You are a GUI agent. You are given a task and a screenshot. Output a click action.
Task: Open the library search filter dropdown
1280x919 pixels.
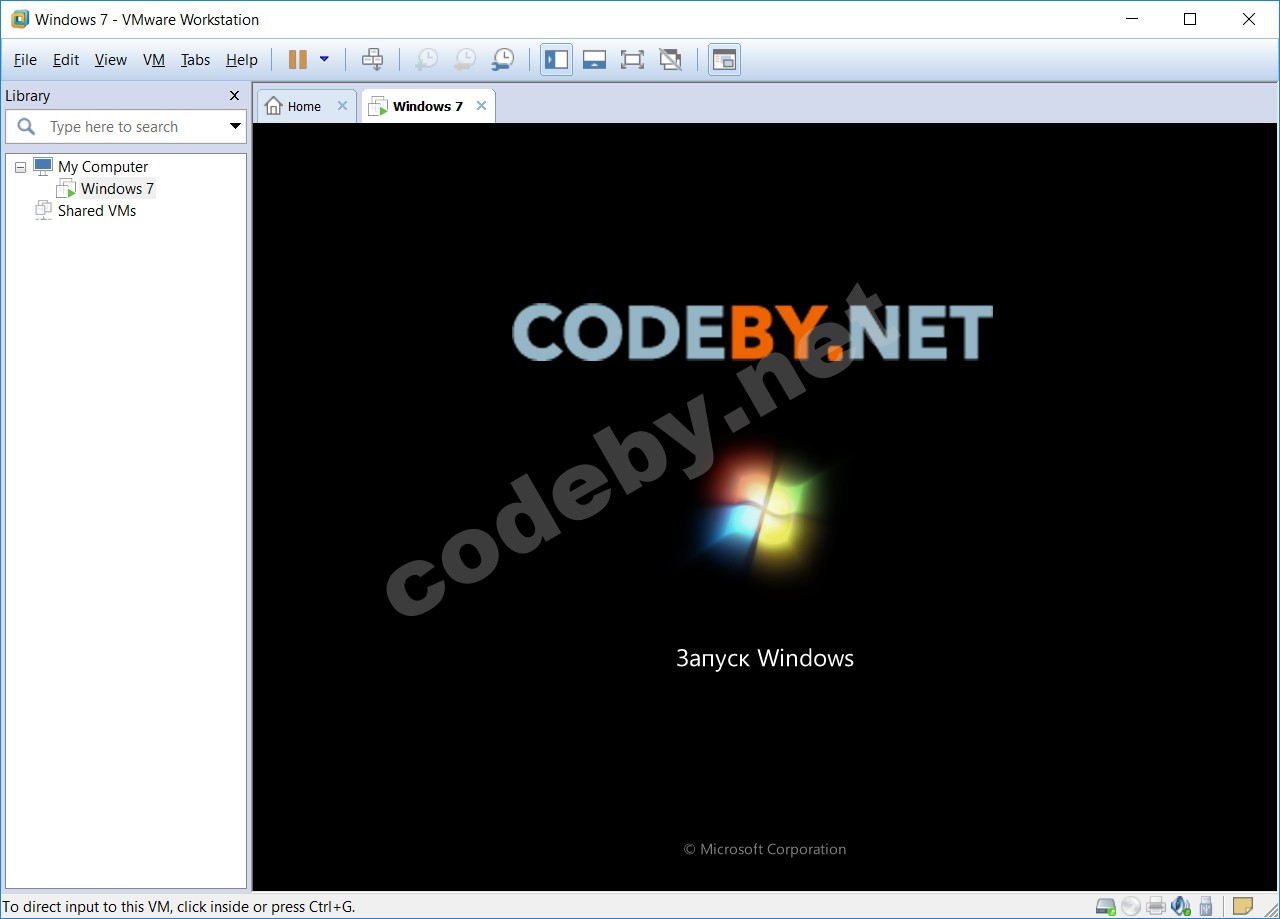235,127
